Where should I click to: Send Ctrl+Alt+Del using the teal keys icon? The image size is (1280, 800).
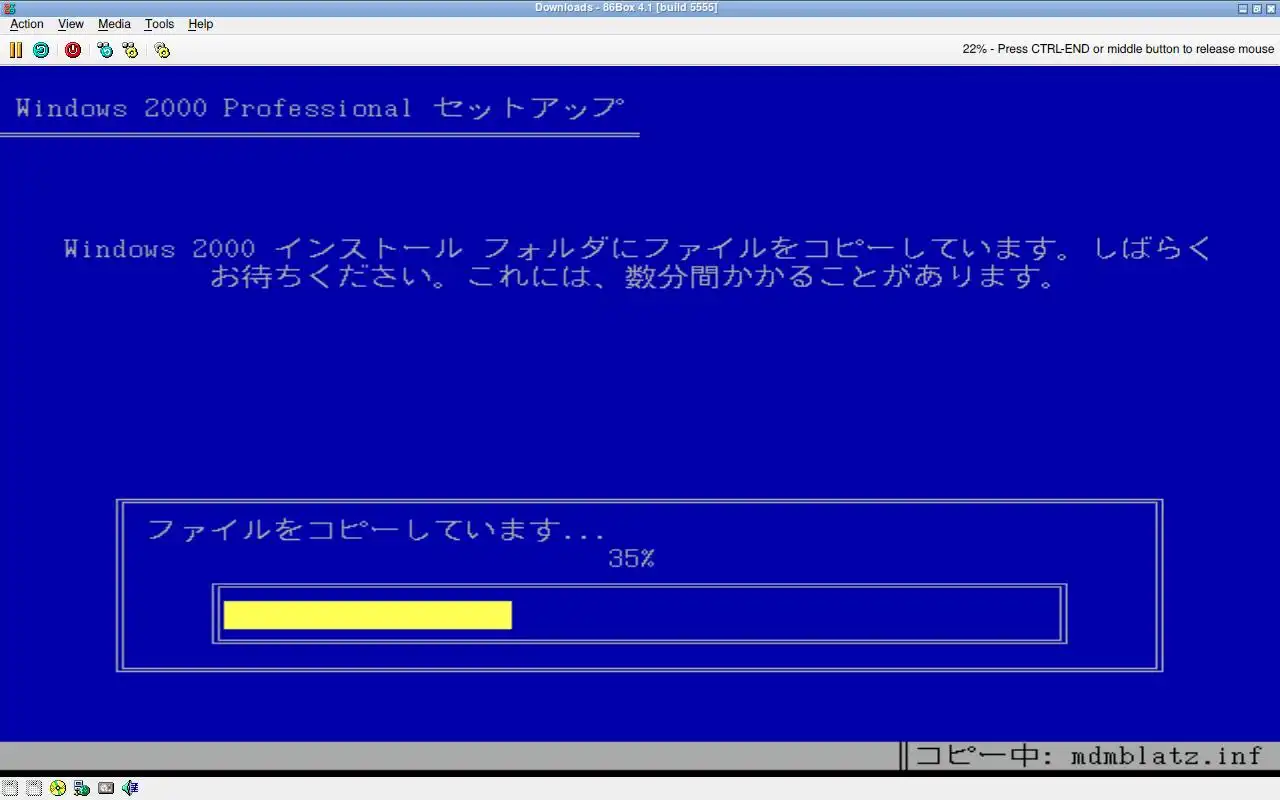click(x=105, y=50)
